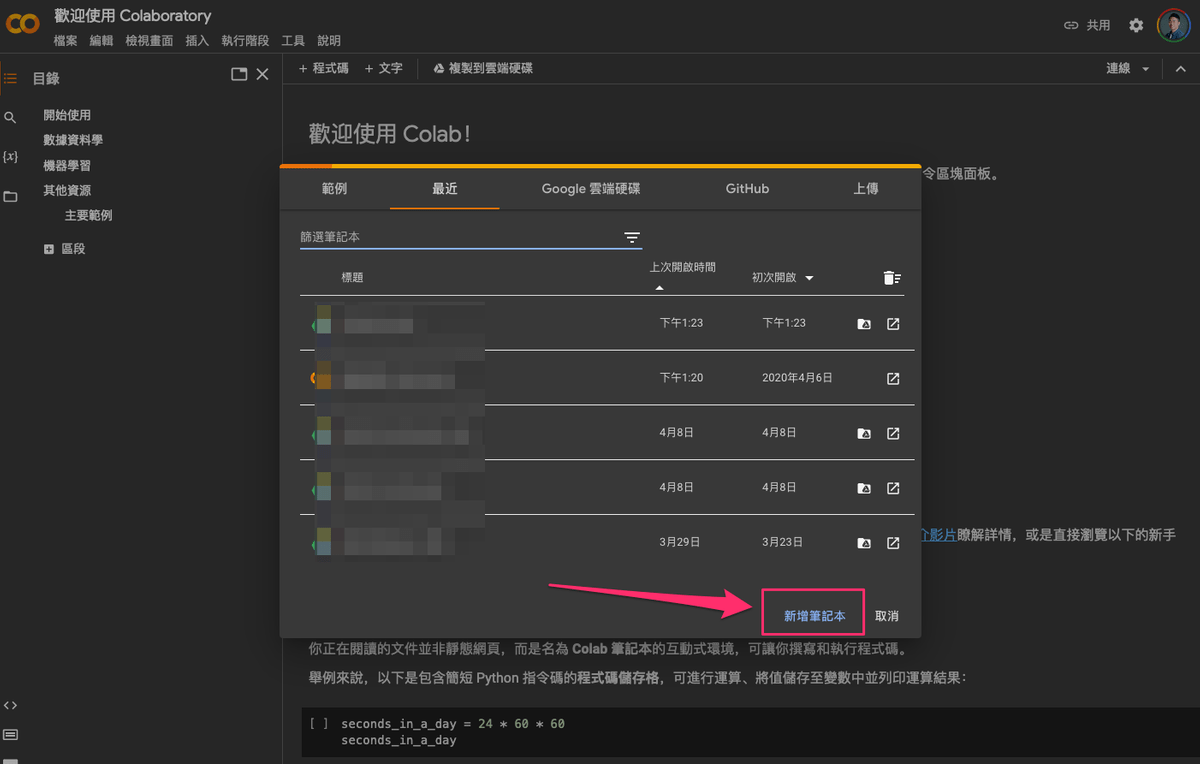Open the user account avatar
1200x764 pixels.
1173,25
